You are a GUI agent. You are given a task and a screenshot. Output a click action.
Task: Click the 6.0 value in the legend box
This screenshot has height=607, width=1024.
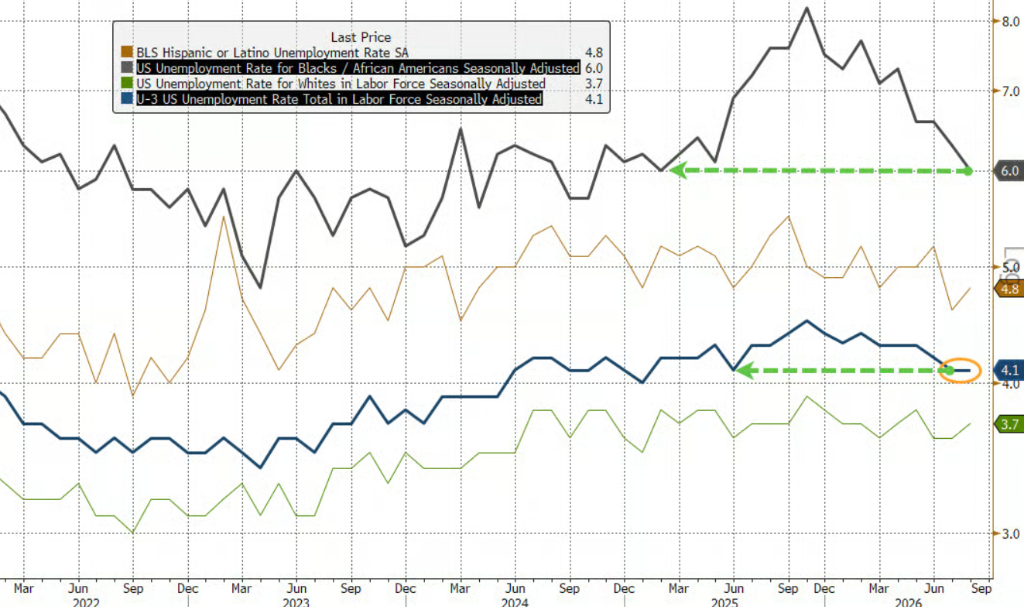[594, 68]
